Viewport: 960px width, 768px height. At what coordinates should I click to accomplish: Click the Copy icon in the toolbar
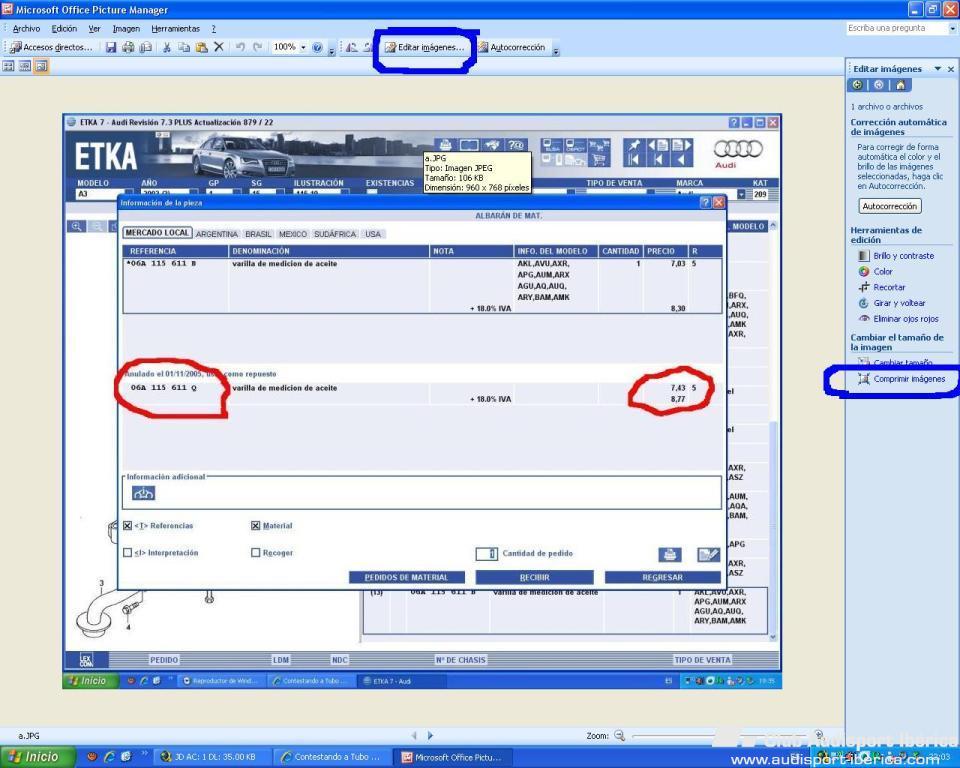pyautogui.click(x=184, y=47)
